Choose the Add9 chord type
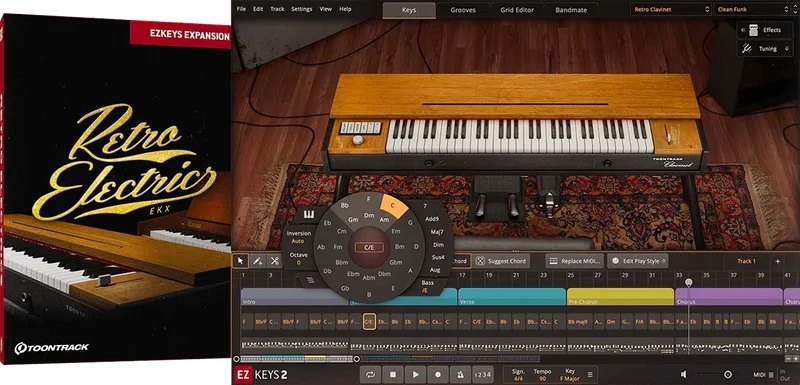This screenshot has height=385, width=800. point(432,219)
